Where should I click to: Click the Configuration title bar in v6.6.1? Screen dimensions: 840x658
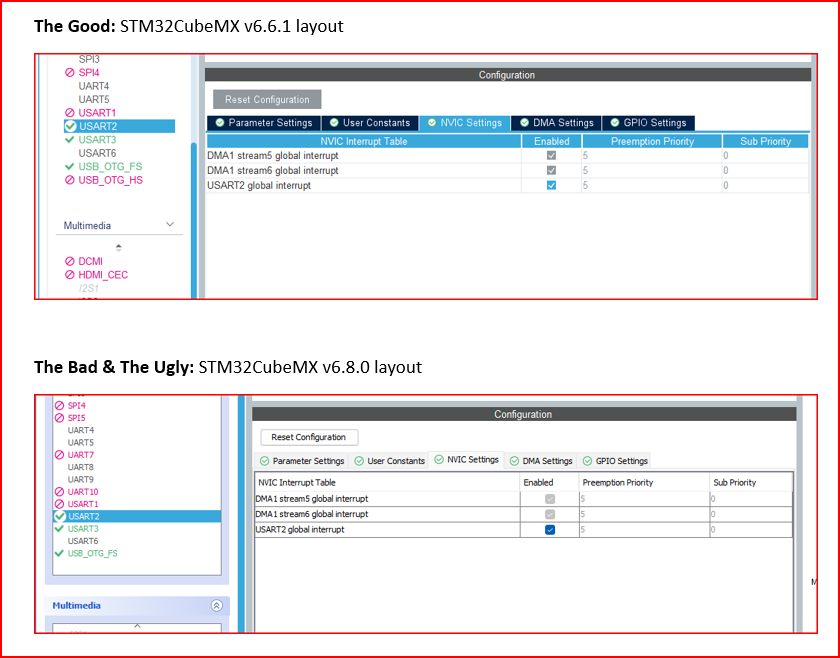507,75
